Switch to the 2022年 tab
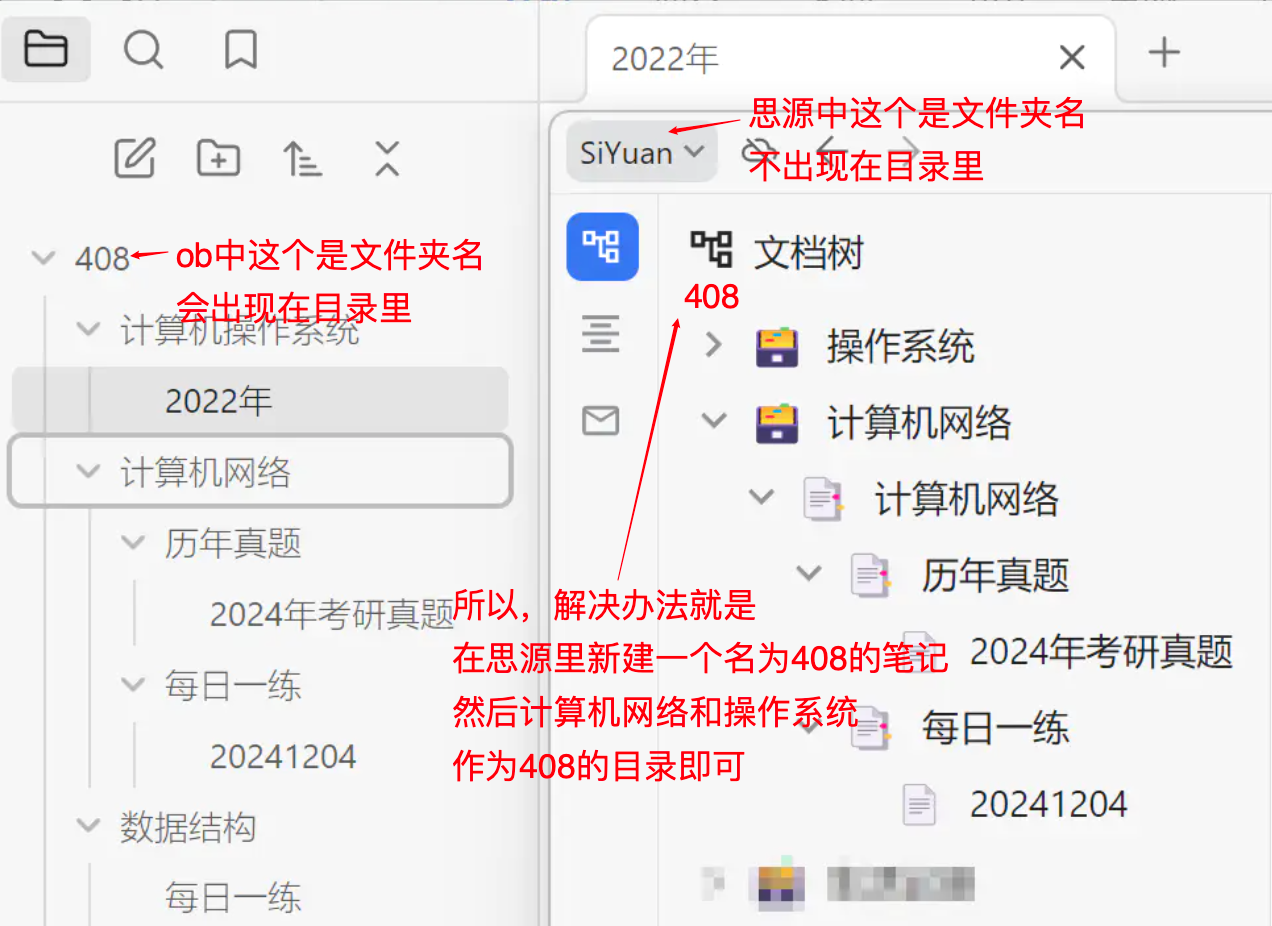 [x=665, y=58]
